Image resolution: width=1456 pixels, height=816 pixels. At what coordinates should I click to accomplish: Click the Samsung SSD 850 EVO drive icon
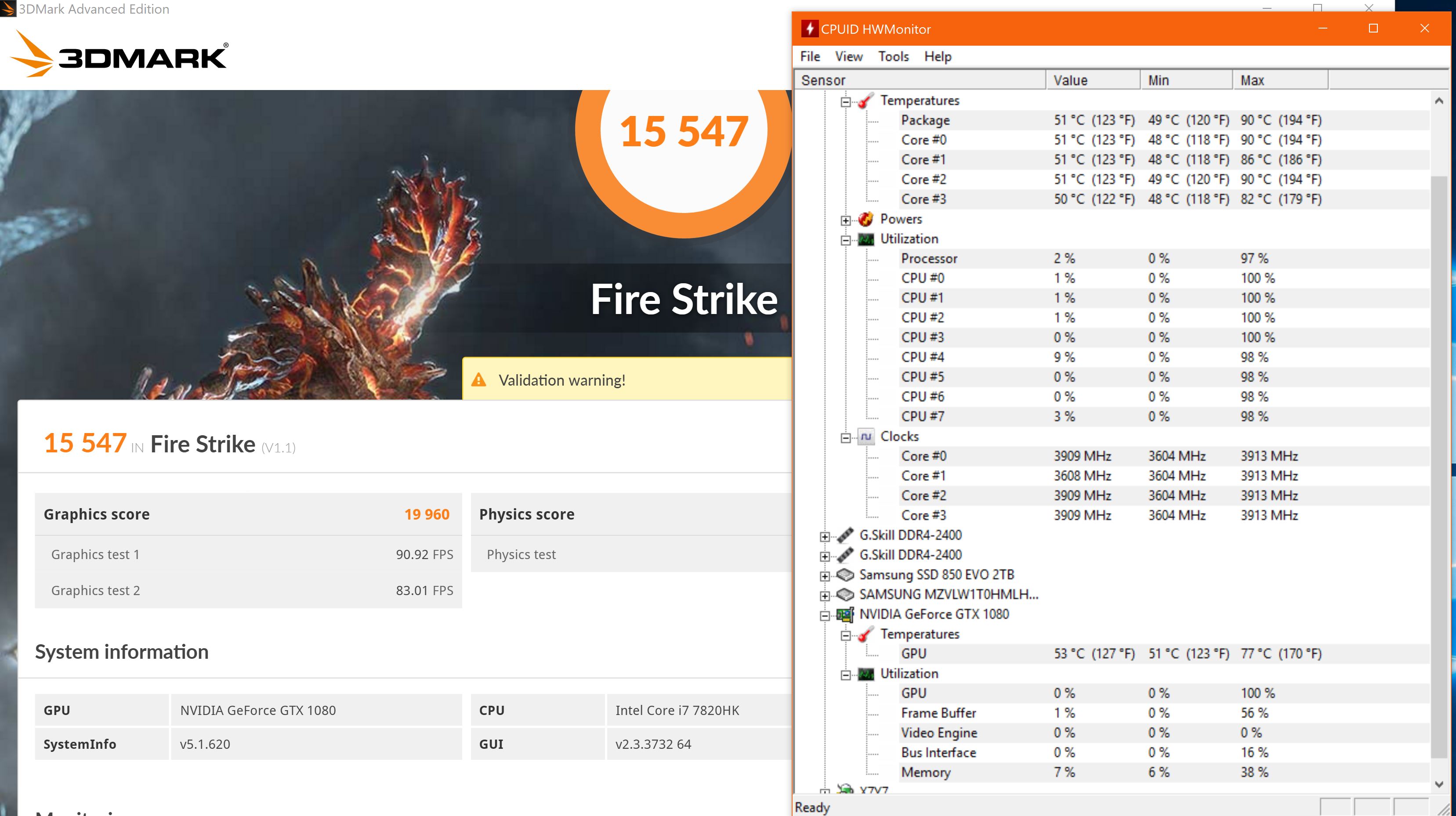coord(844,575)
